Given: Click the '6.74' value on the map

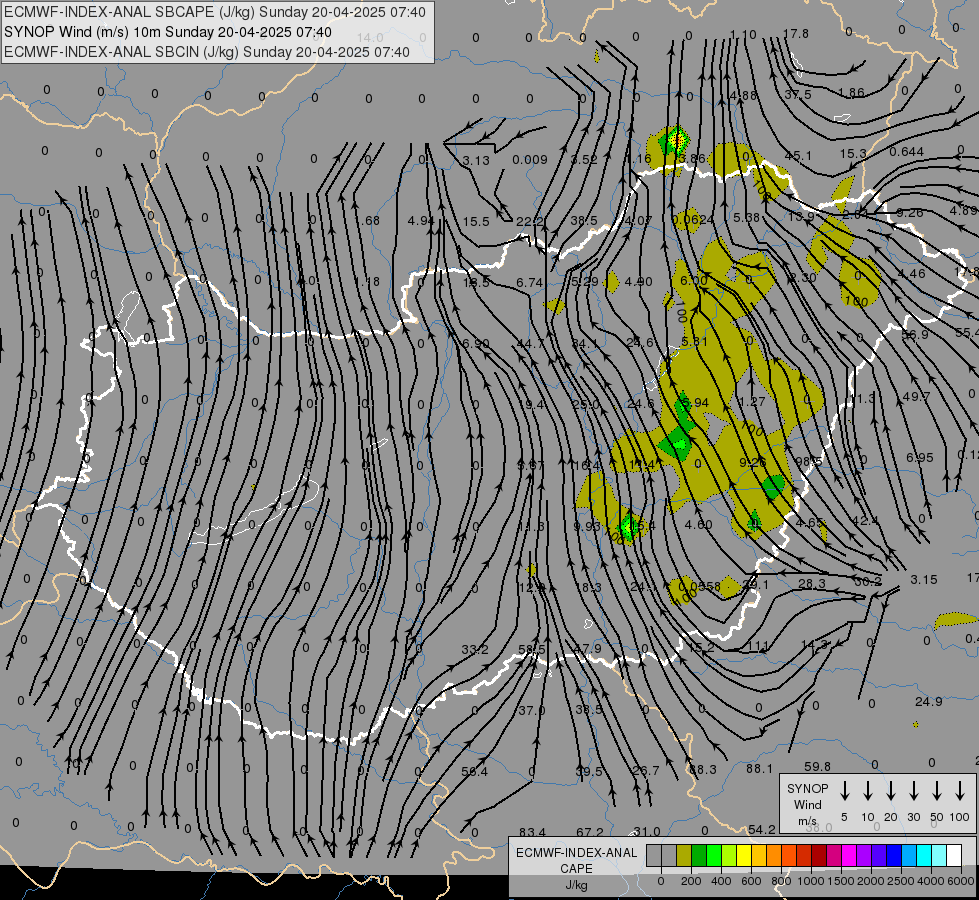Looking at the screenshot, I should click(x=529, y=282).
